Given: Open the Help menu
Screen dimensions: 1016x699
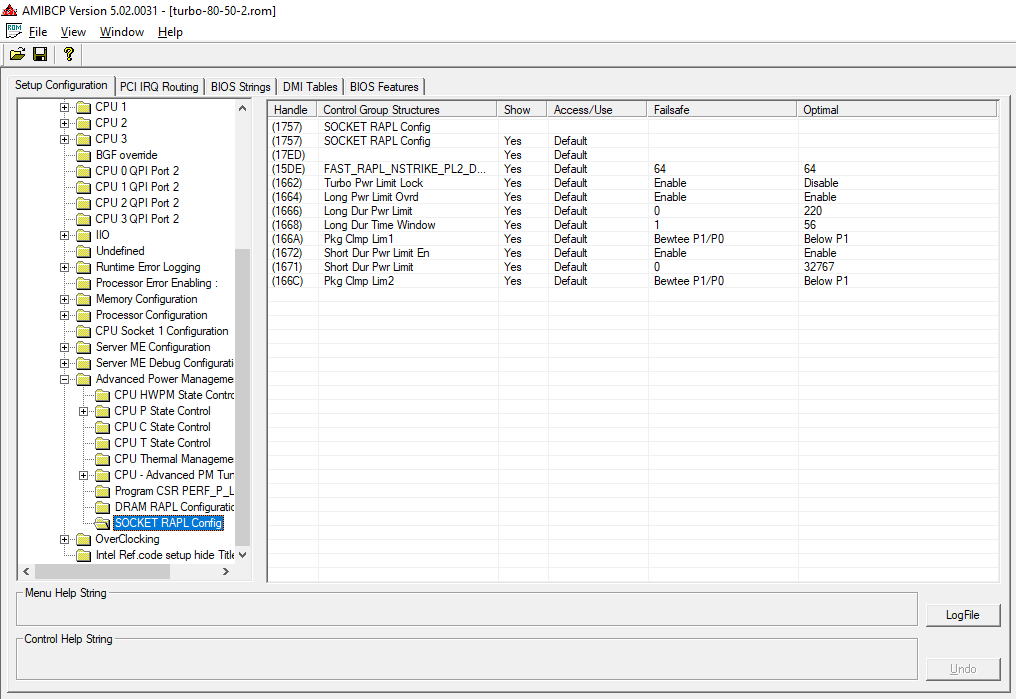Looking at the screenshot, I should click(170, 32).
